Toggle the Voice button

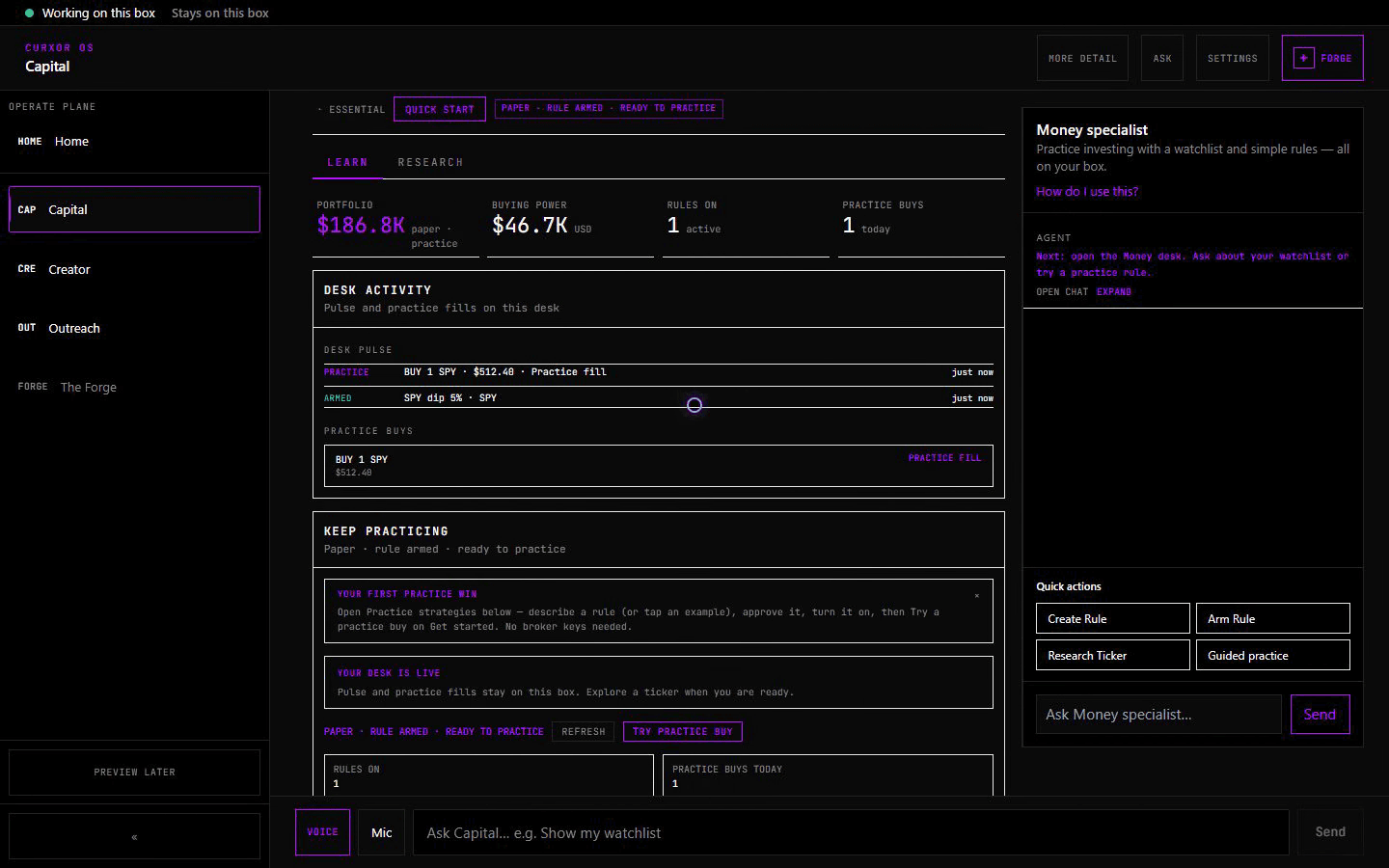pos(322,832)
